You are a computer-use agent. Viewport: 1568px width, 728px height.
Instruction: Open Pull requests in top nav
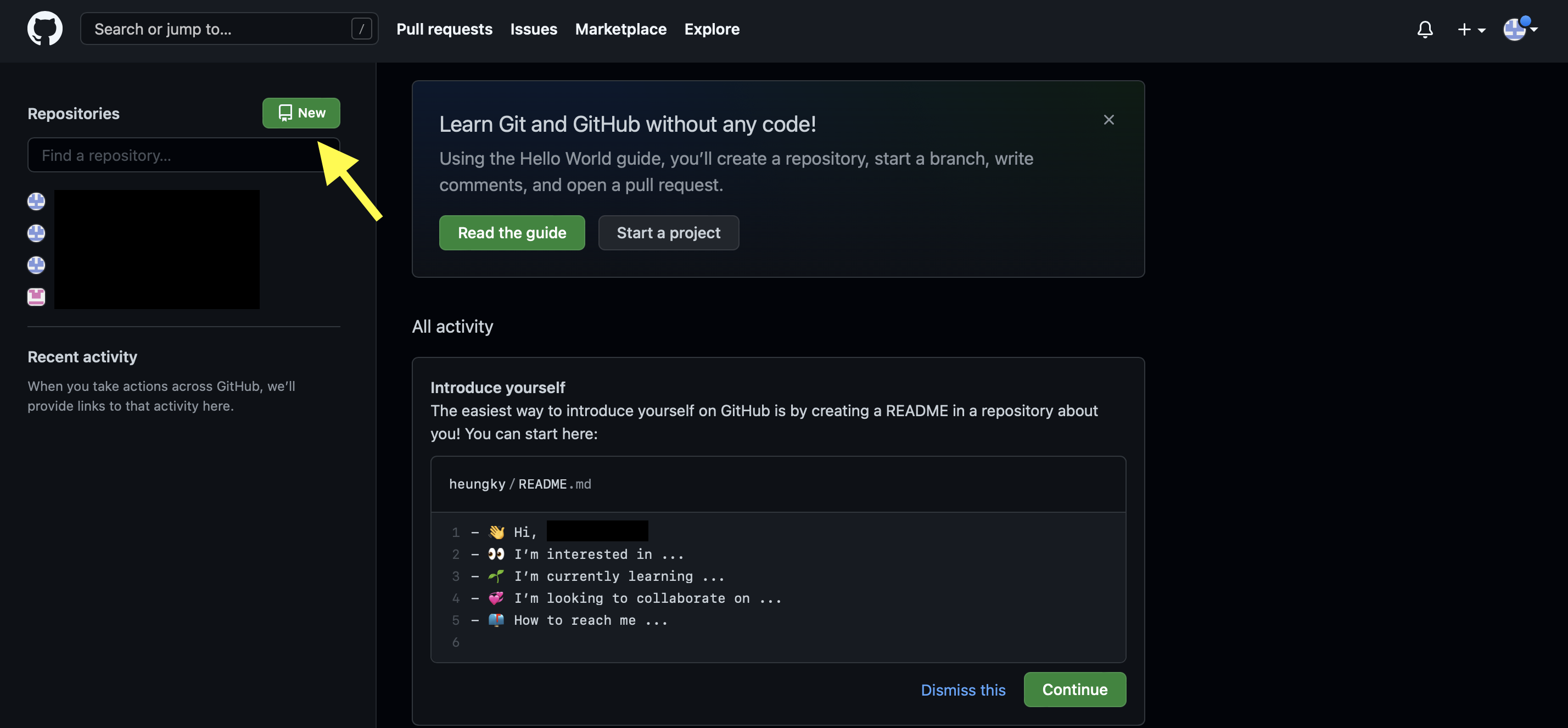coord(444,29)
